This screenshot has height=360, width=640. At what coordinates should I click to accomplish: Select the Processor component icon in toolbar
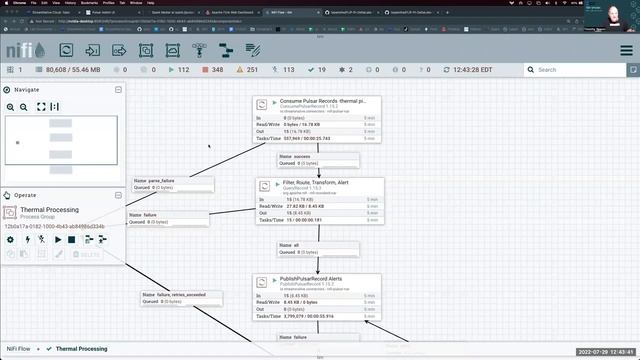pyautogui.click(x=66, y=50)
